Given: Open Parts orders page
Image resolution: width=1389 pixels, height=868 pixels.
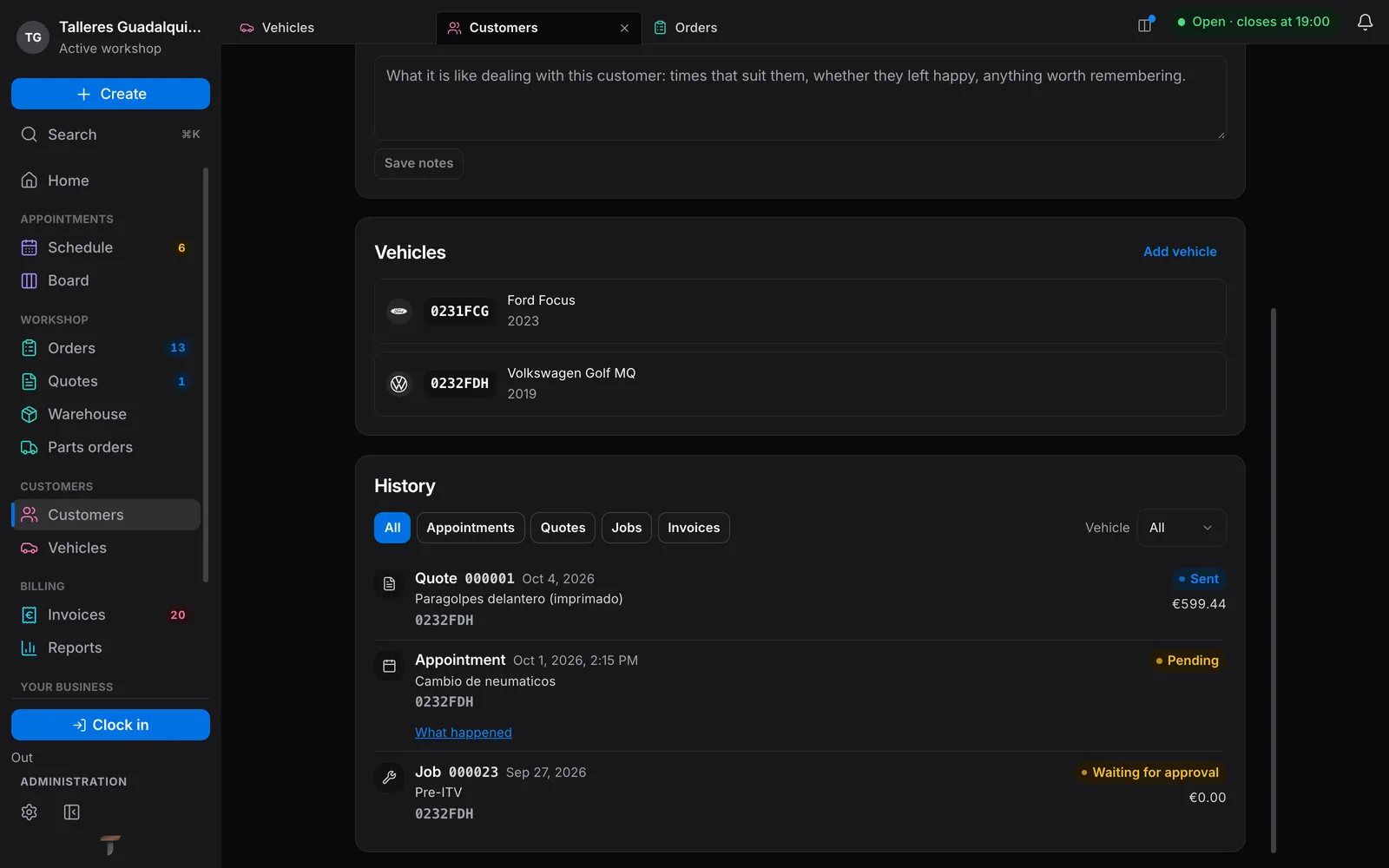Looking at the screenshot, I should click(106, 447).
